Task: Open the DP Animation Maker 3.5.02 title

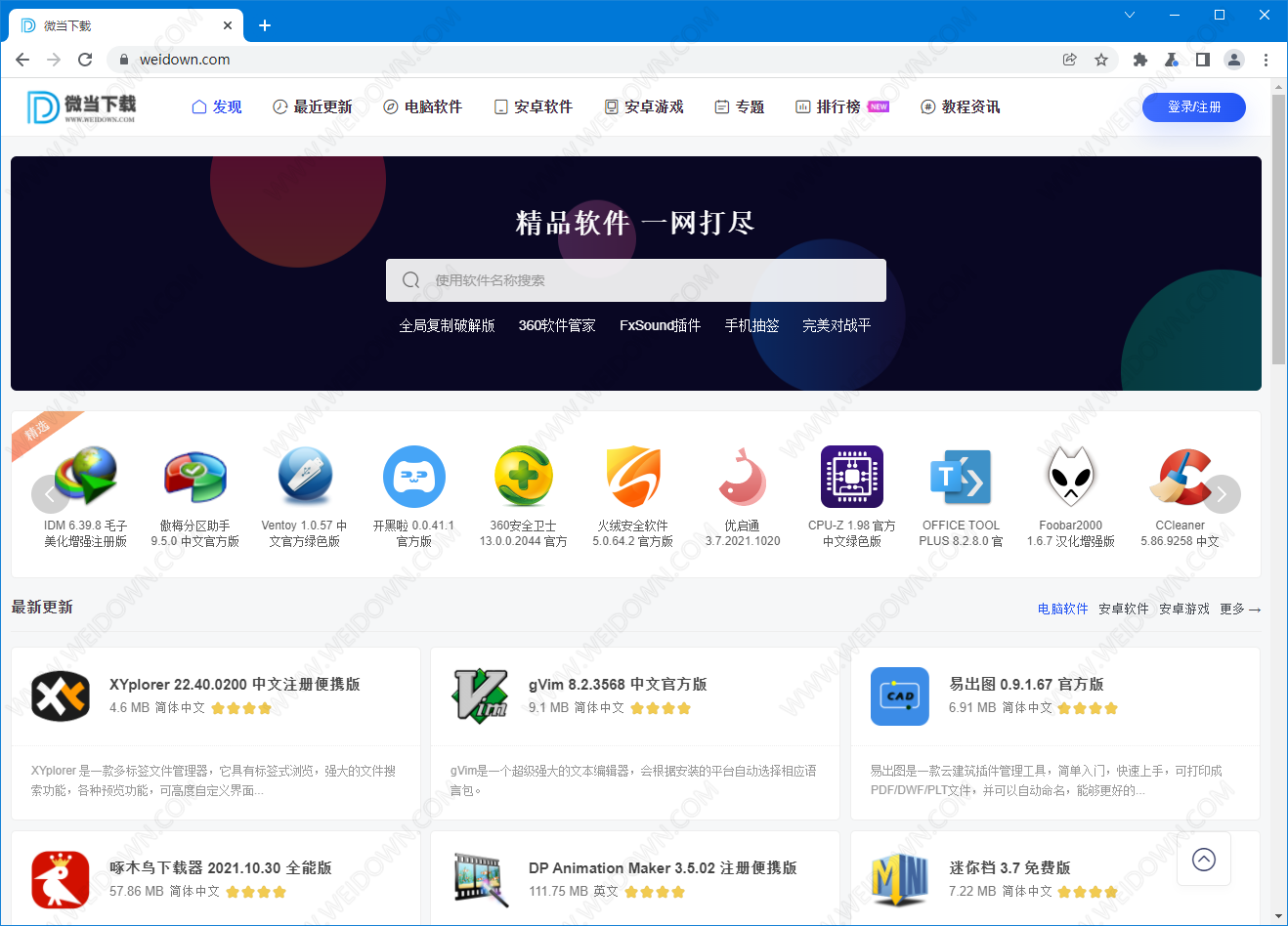Action: pyautogui.click(x=663, y=868)
